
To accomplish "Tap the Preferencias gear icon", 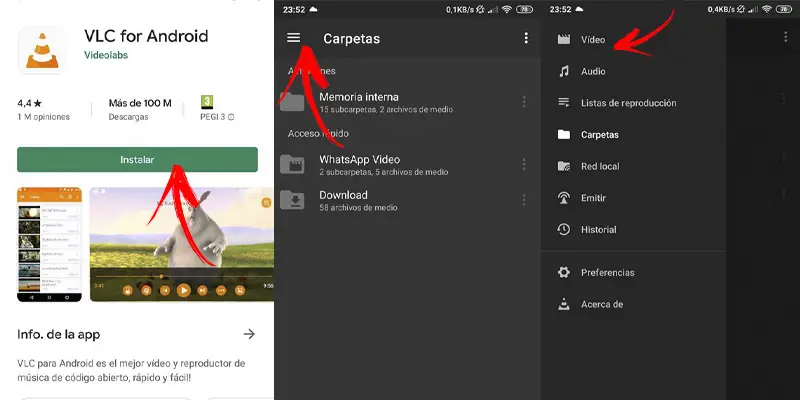I will 564,272.
